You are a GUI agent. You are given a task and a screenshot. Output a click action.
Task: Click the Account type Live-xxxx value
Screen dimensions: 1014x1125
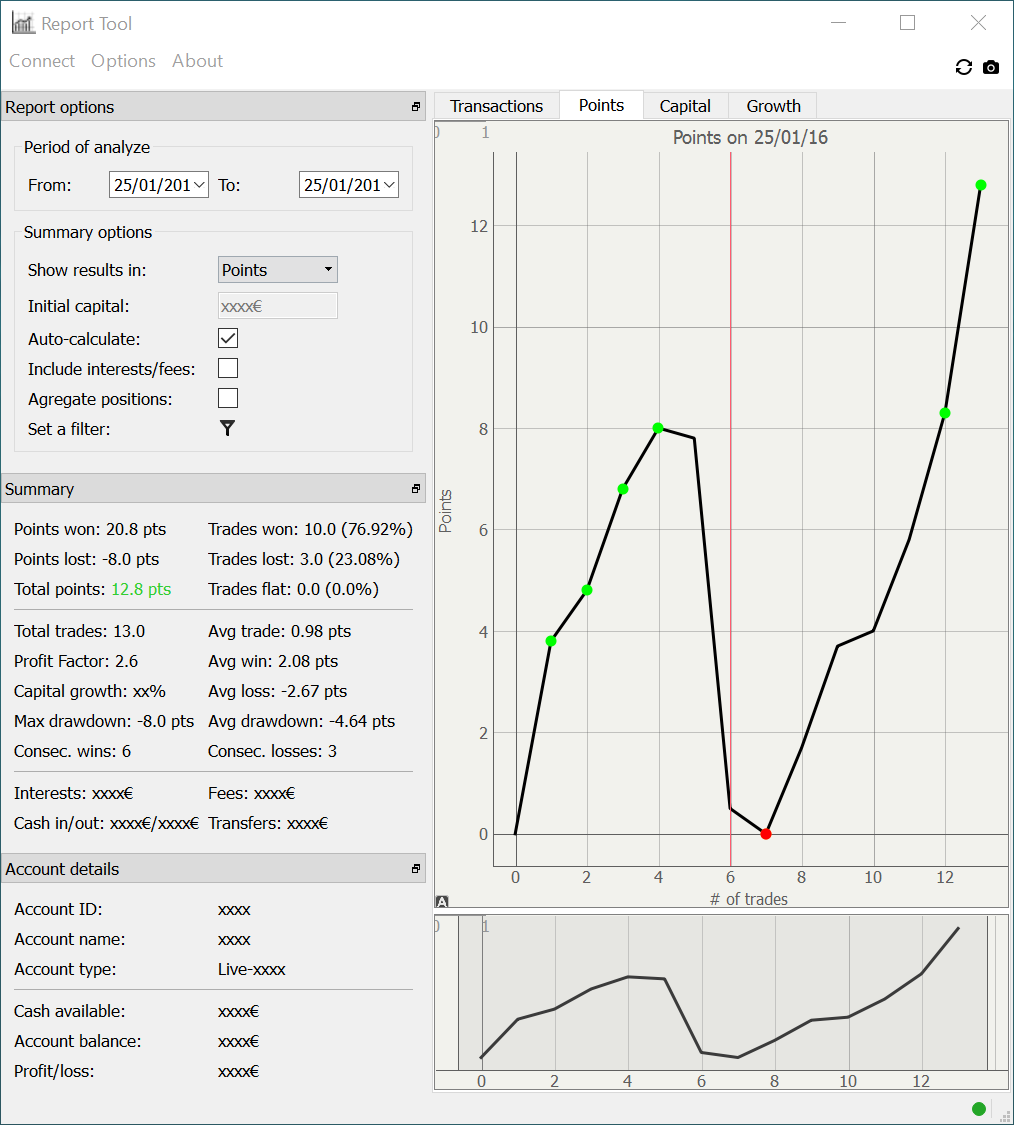coord(252,969)
